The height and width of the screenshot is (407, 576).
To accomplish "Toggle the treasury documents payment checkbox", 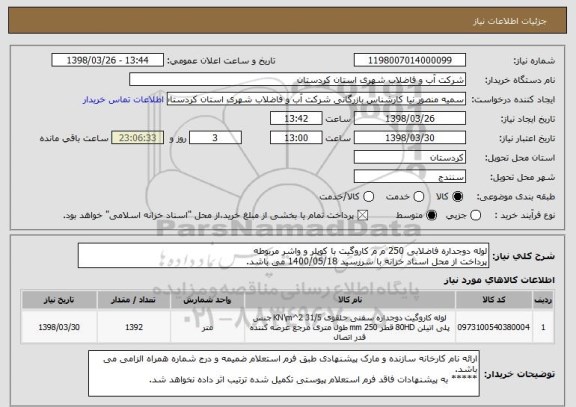I will coord(363,216).
